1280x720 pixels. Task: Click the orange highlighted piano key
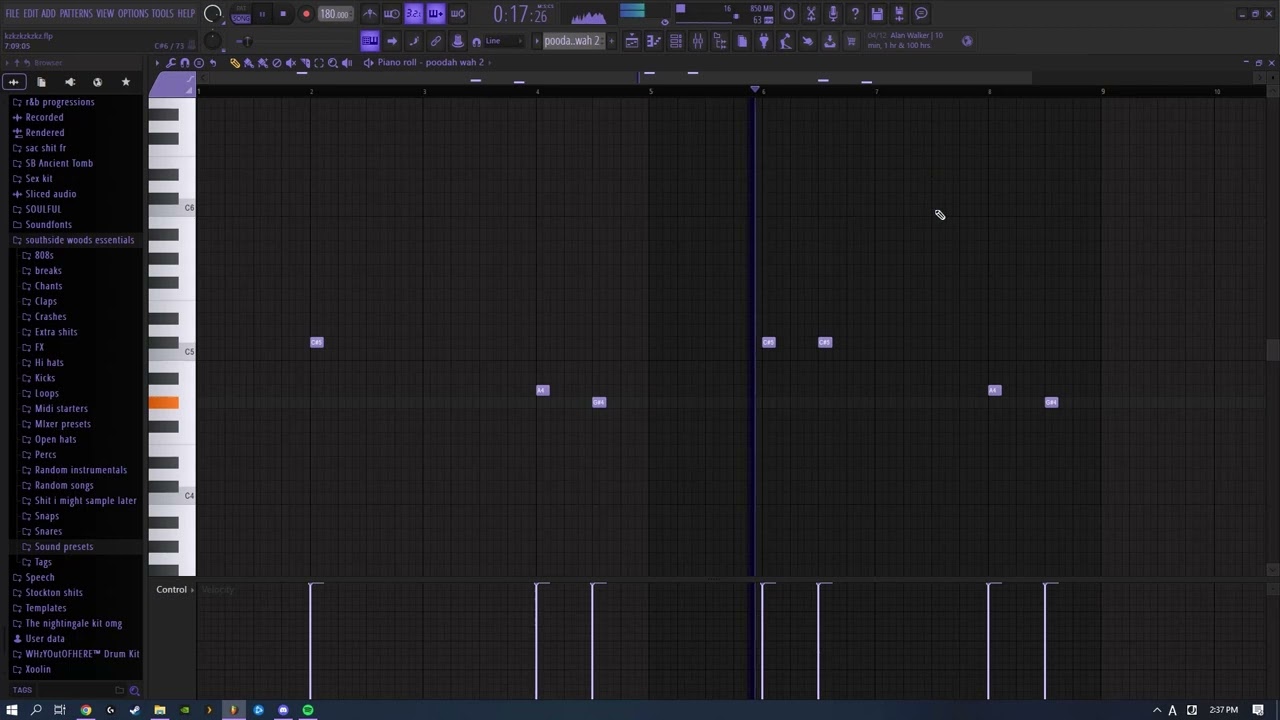164,403
